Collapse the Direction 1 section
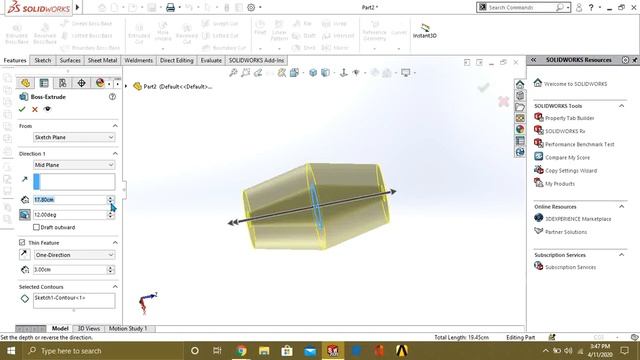Screen dimensions: 640x360 click(x=115, y=153)
